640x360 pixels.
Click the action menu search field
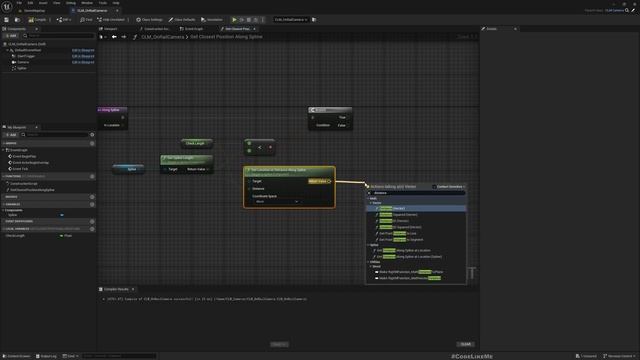[417, 193]
